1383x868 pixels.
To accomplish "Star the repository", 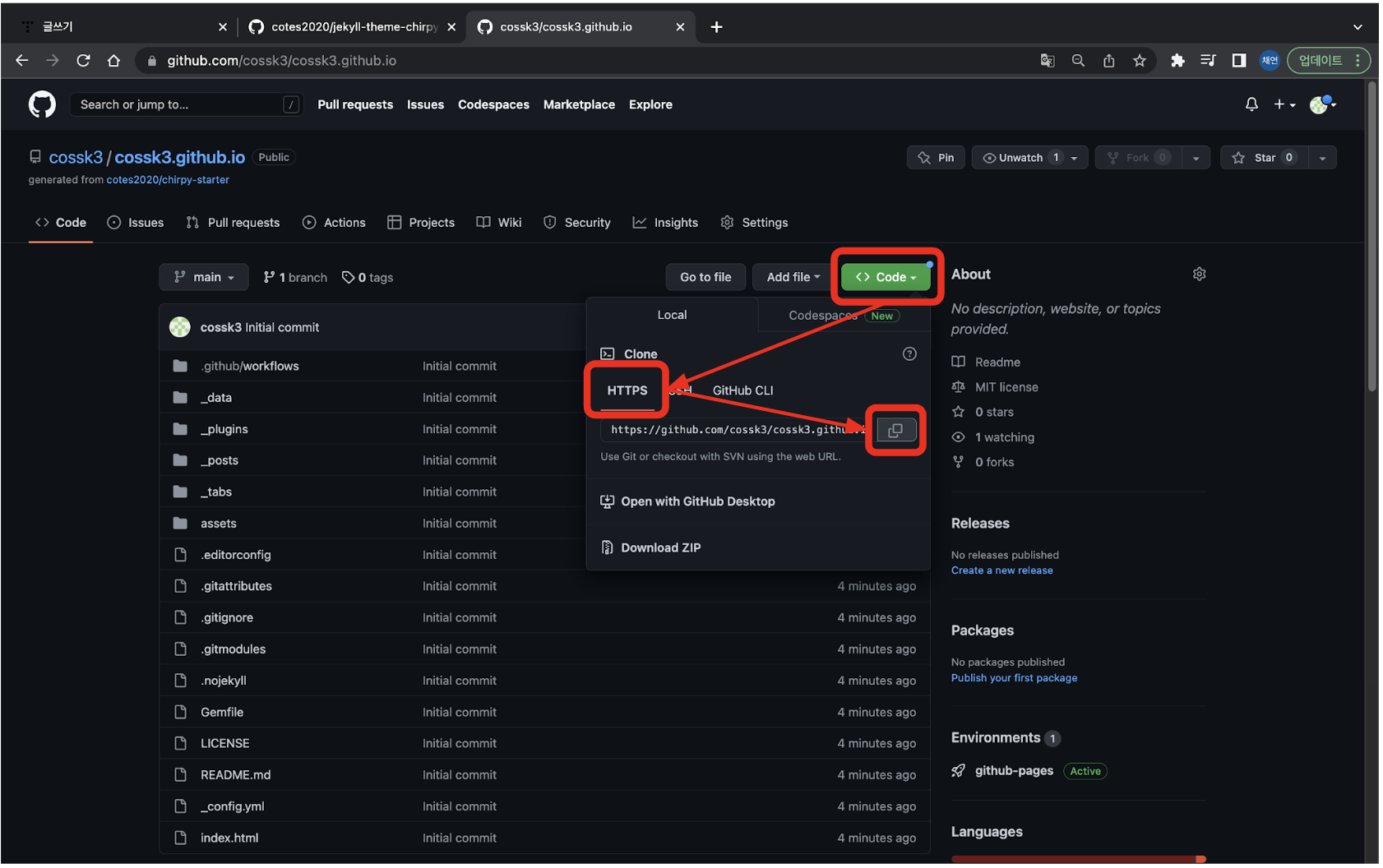I will [1264, 158].
